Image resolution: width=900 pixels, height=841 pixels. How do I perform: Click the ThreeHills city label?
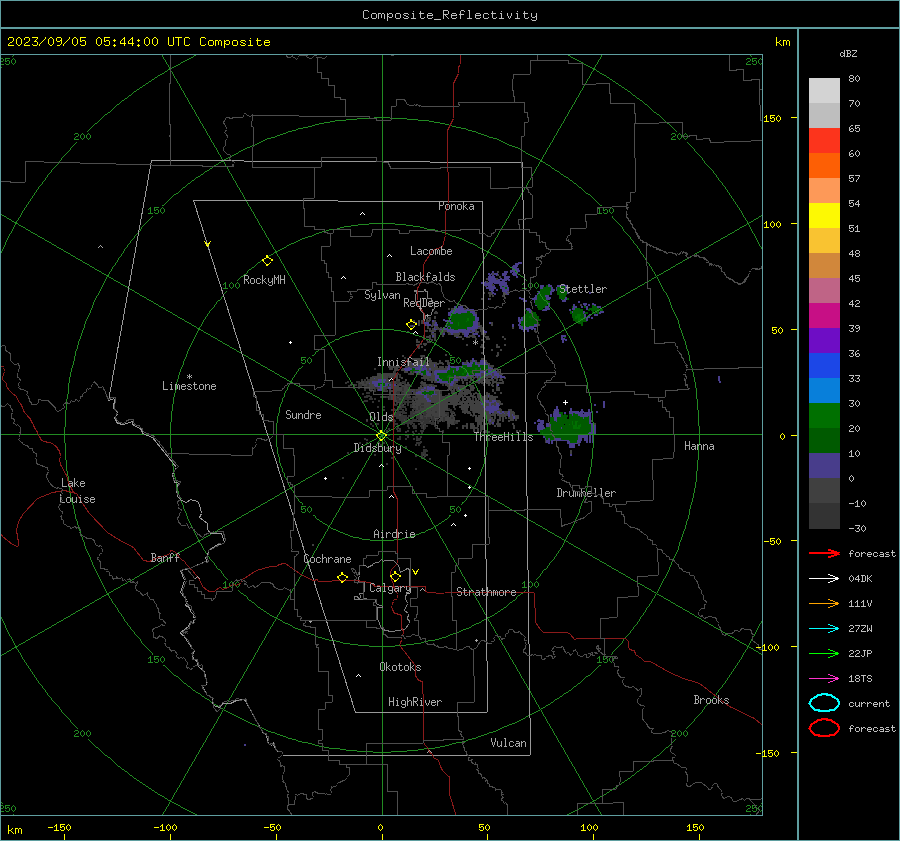pos(503,437)
